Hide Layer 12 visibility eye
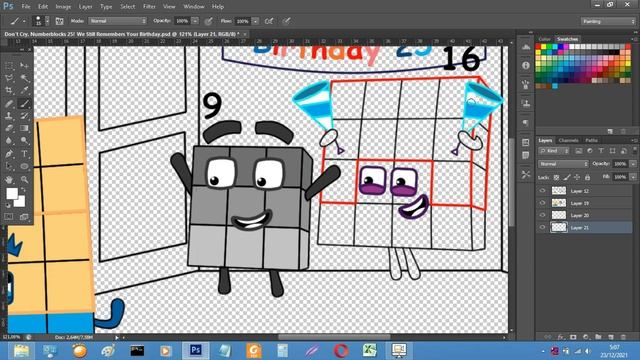The height and width of the screenshot is (360, 640). point(542,191)
